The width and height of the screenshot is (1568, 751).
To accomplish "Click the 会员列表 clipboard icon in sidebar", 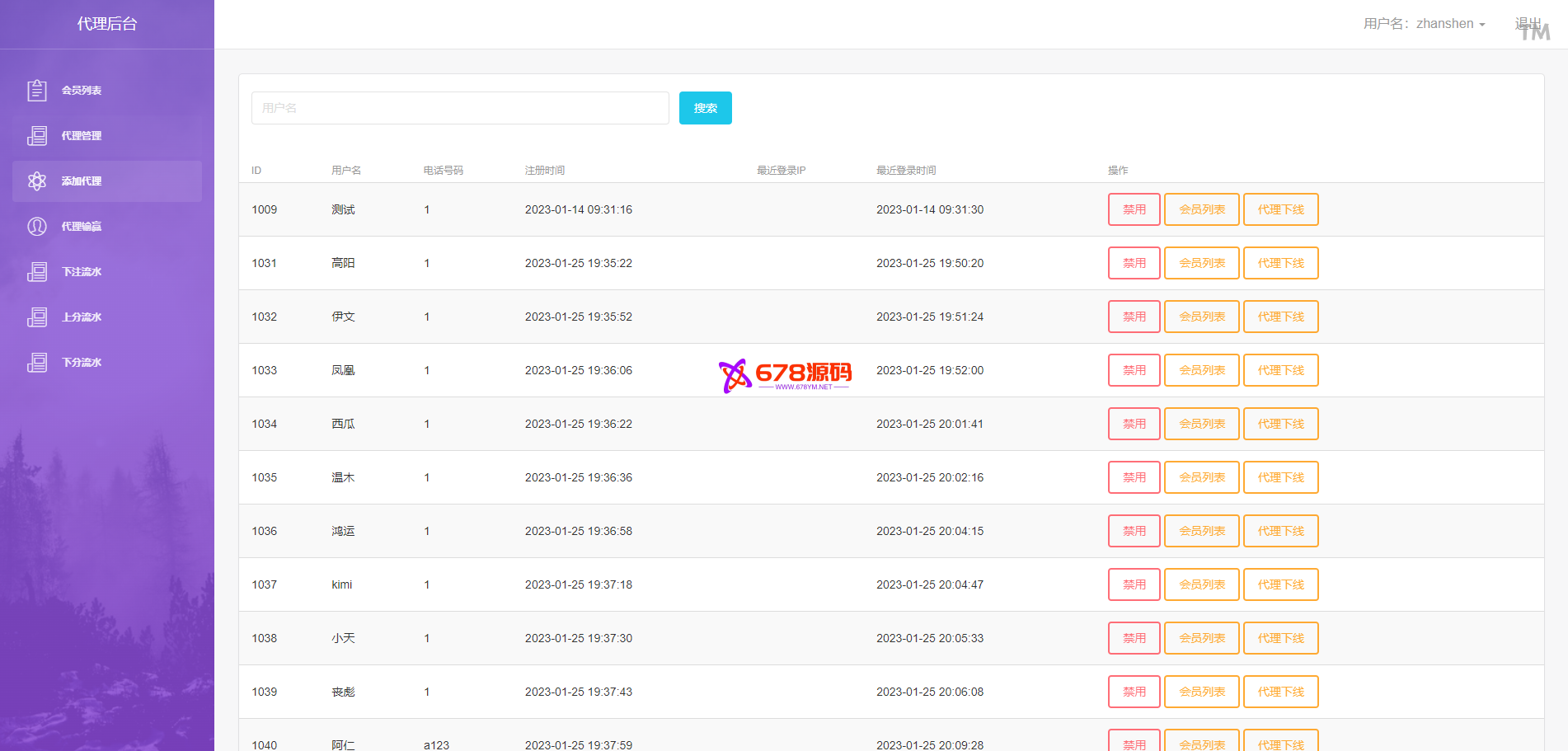I will 37,91.
